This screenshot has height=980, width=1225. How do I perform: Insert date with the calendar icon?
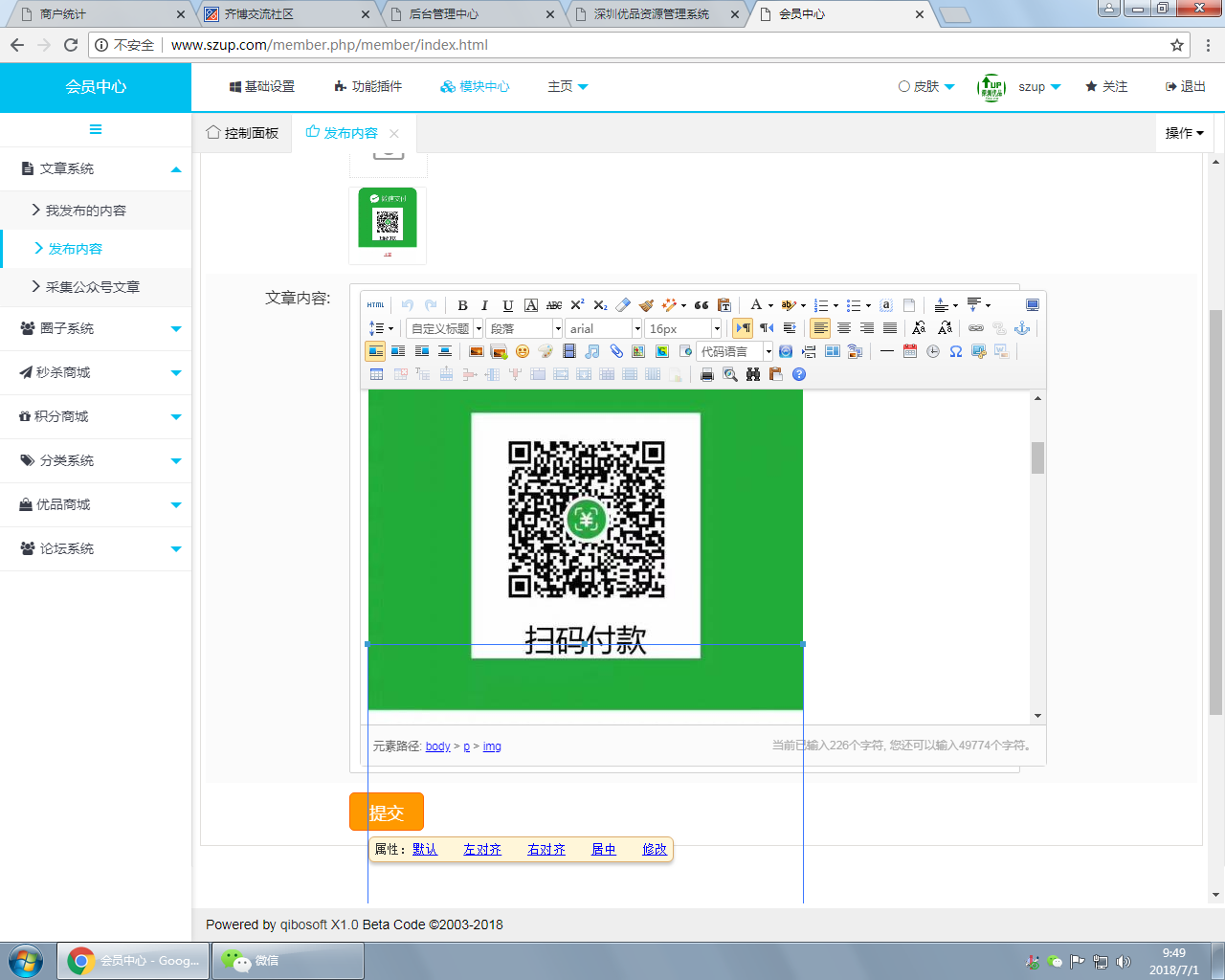tap(910, 351)
